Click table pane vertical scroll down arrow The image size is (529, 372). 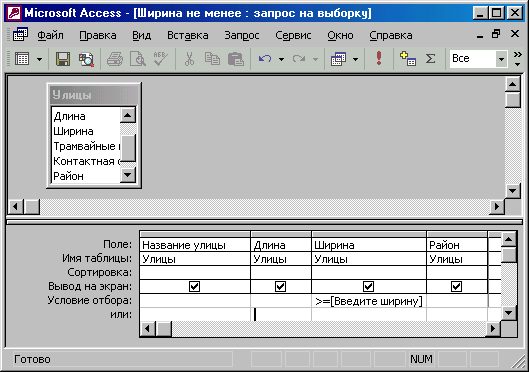512,191
